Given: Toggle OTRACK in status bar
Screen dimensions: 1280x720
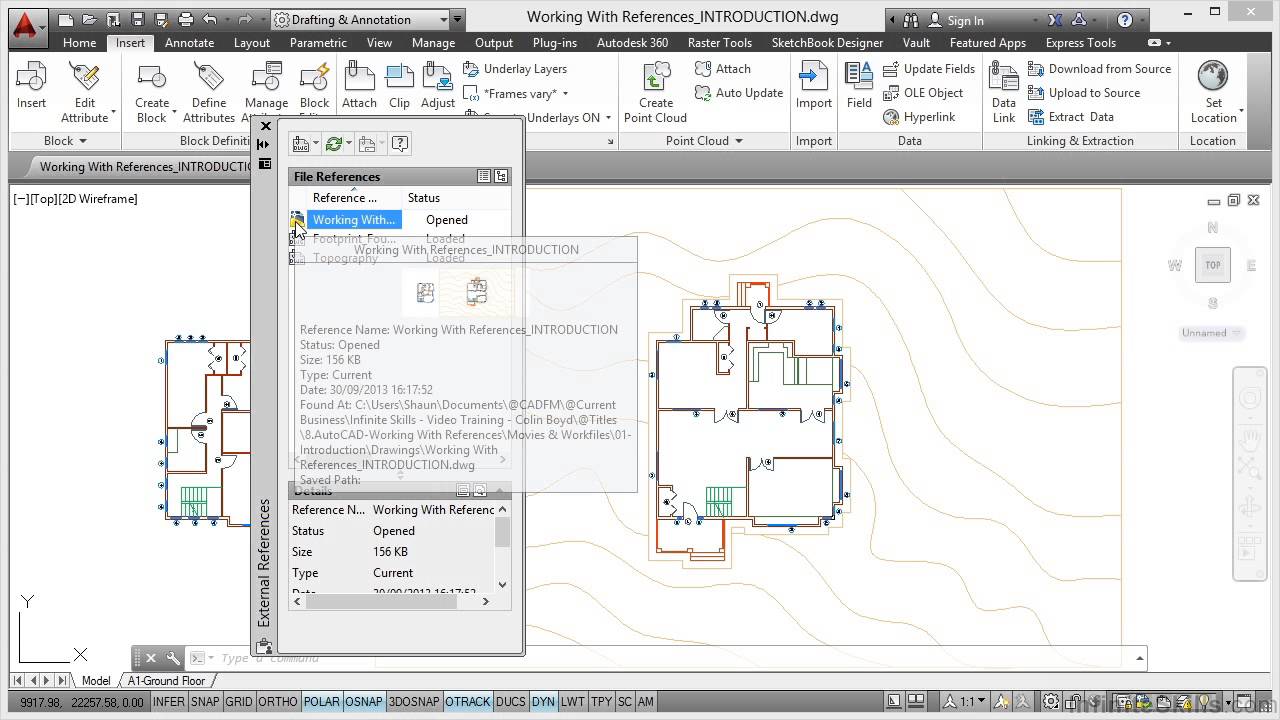Looking at the screenshot, I should click(467, 702).
